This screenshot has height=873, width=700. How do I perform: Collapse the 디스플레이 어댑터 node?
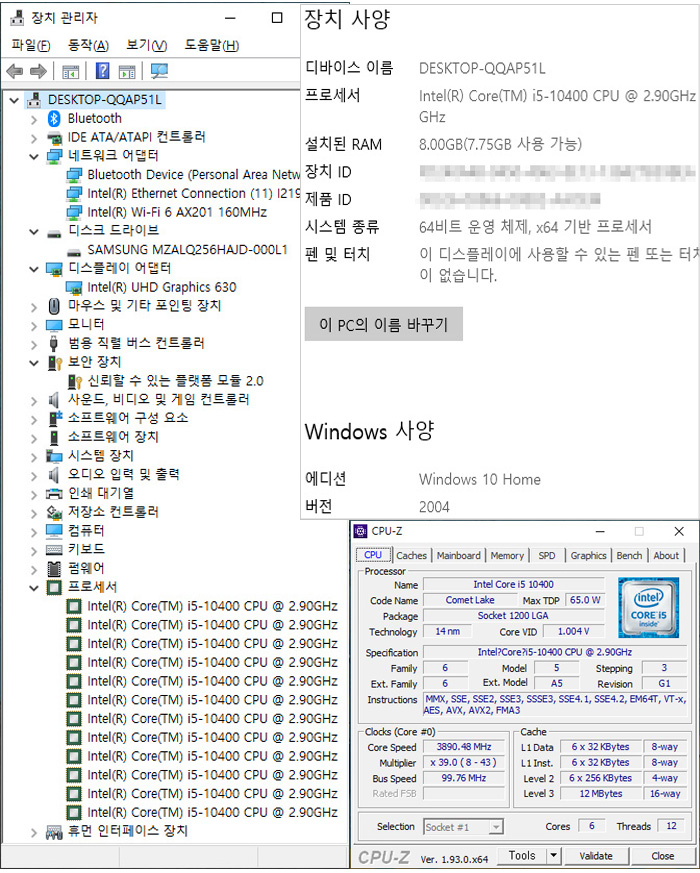pyautogui.click(x=33, y=269)
